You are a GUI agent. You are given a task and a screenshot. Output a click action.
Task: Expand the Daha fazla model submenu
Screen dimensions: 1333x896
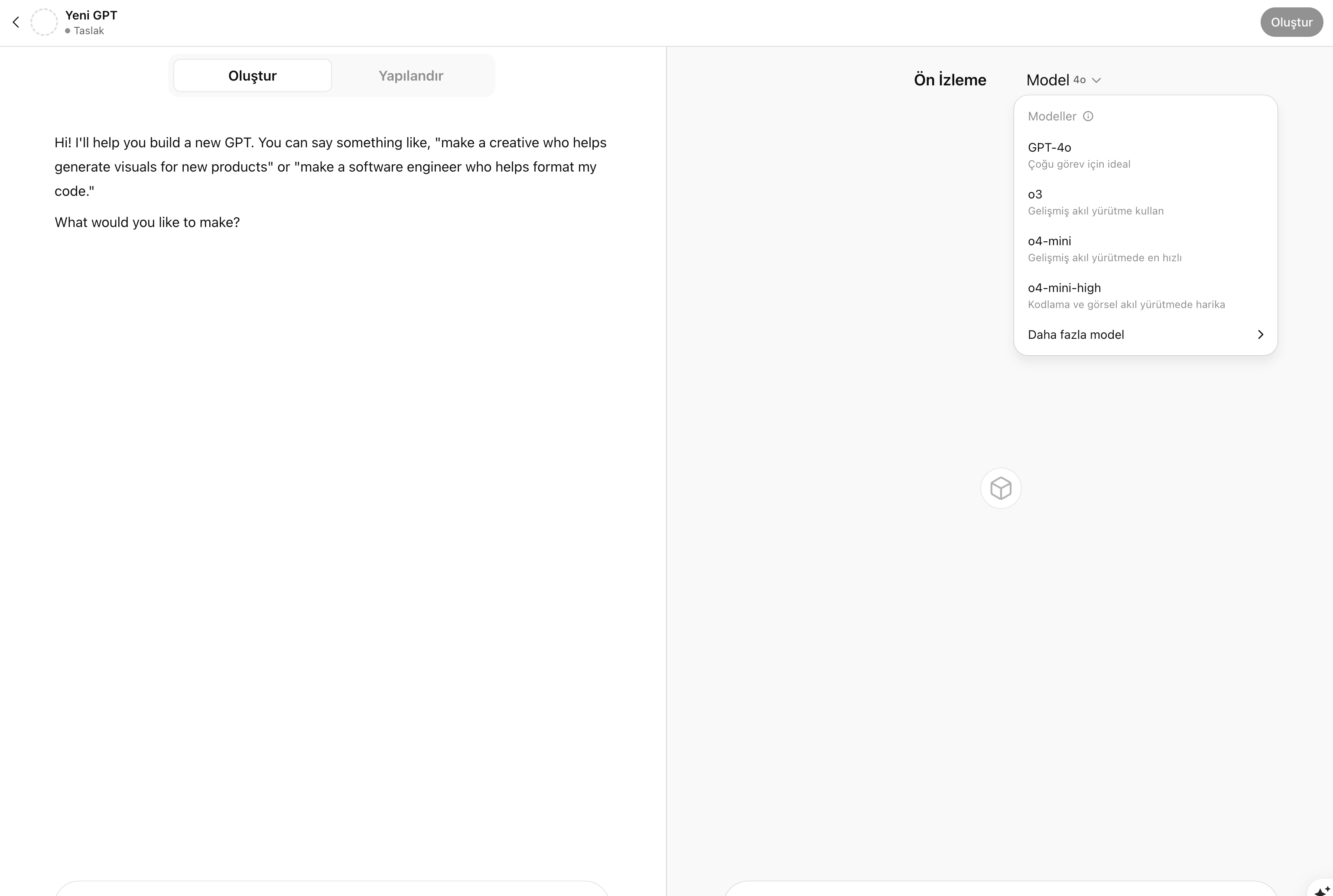pyautogui.click(x=1145, y=335)
